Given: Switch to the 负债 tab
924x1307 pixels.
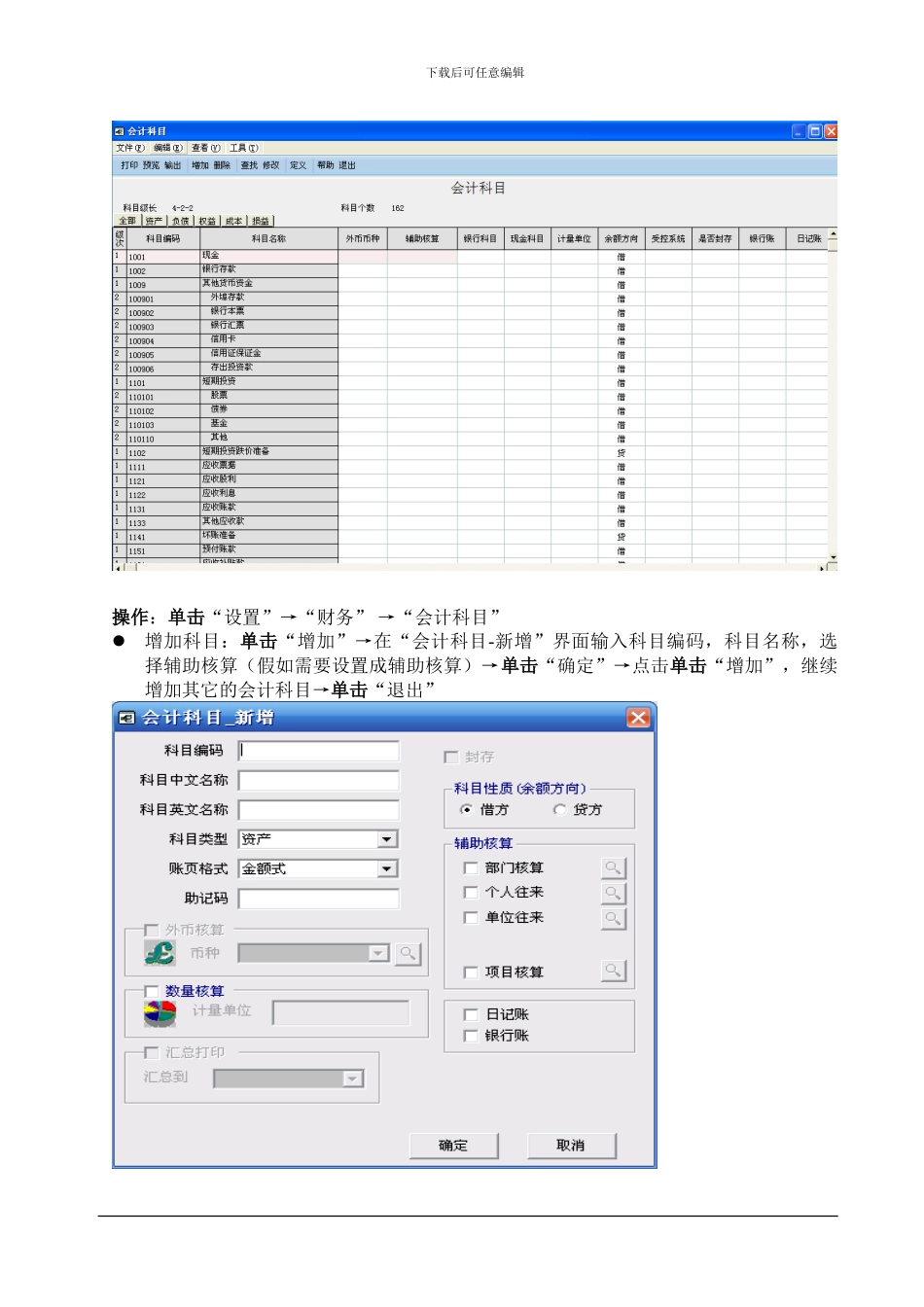Looking at the screenshot, I should coord(181,221).
